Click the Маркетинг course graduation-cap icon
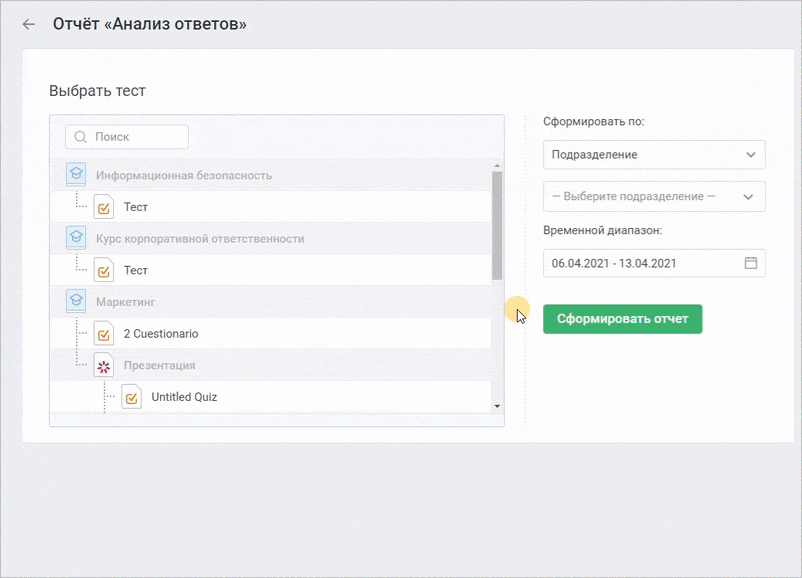The width and height of the screenshot is (802, 578). pos(76,301)
